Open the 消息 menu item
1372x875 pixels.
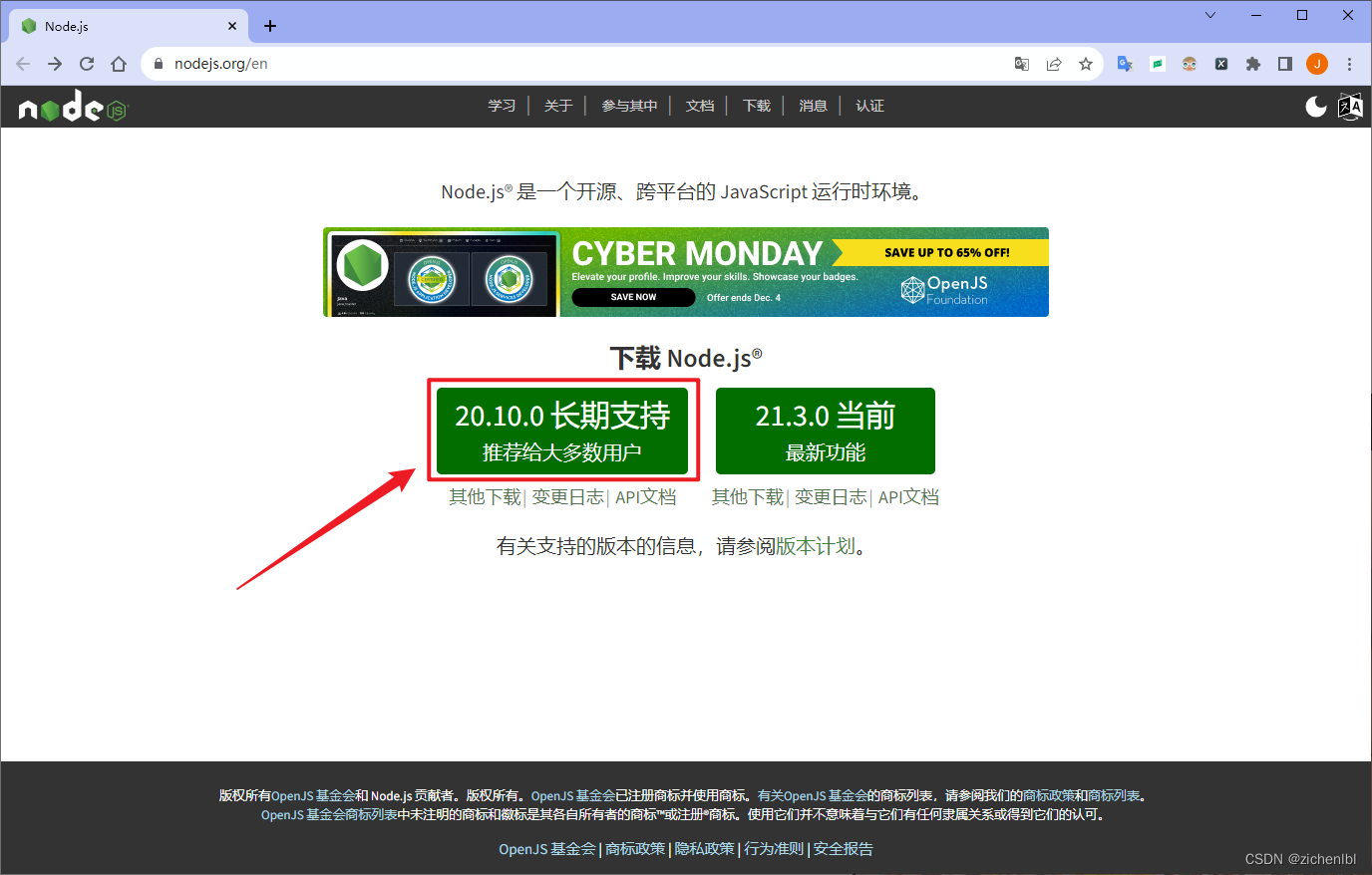point(813,106)
